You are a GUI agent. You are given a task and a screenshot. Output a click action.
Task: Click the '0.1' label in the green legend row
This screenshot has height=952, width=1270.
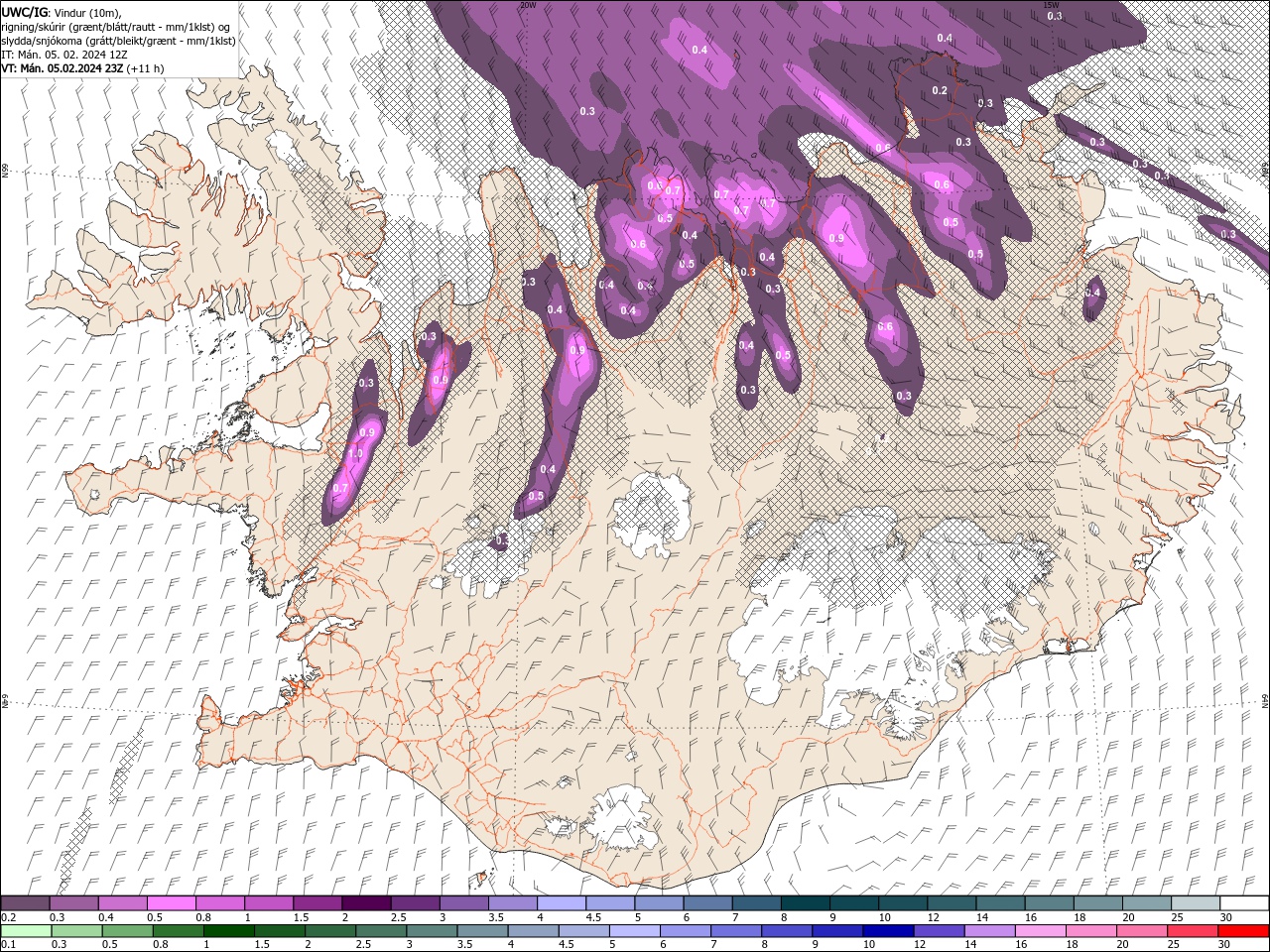point(8,945)
